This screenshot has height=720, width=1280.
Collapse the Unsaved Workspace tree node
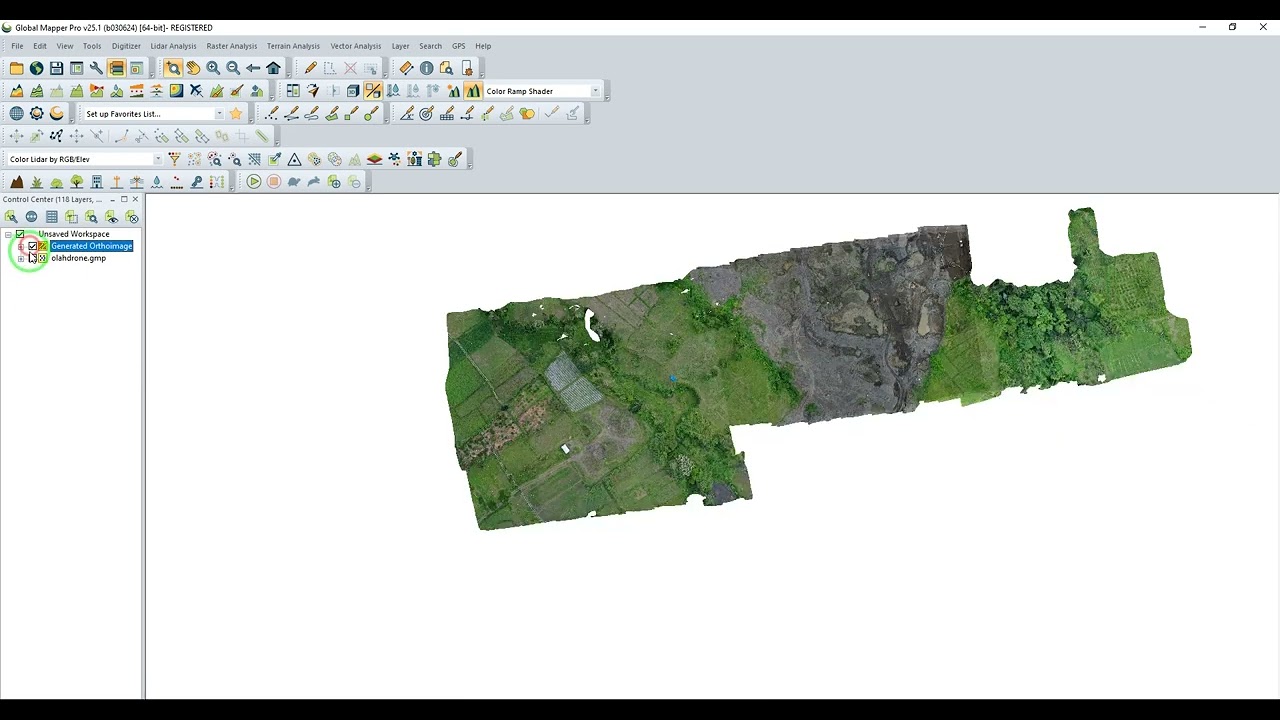coord(8,234)
